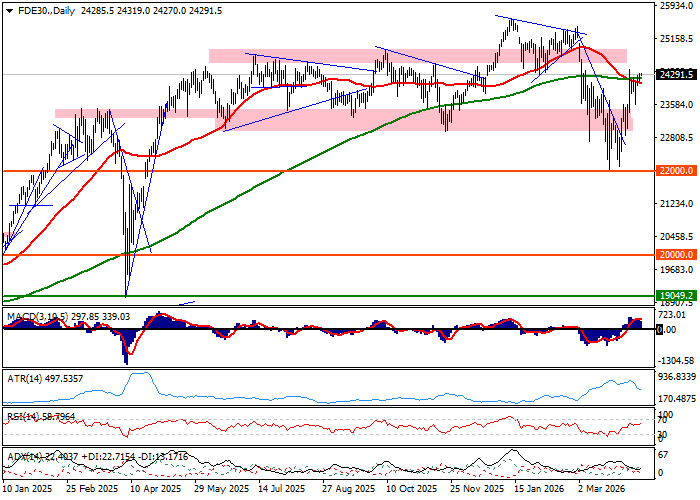Select the orange line at 20000.0

tap(300, 255)
